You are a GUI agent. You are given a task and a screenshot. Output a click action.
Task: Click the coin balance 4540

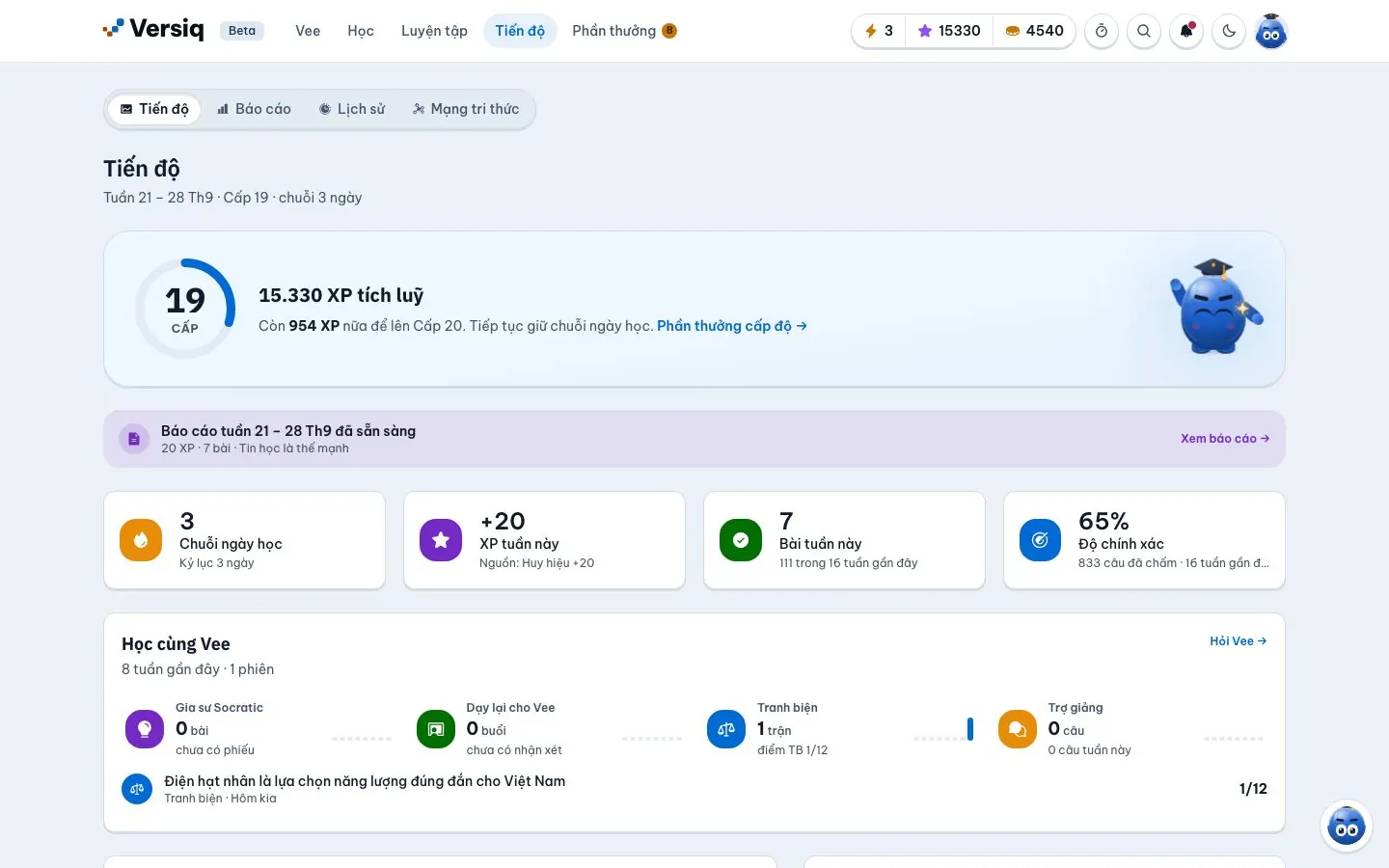(x=1034, y=31)
